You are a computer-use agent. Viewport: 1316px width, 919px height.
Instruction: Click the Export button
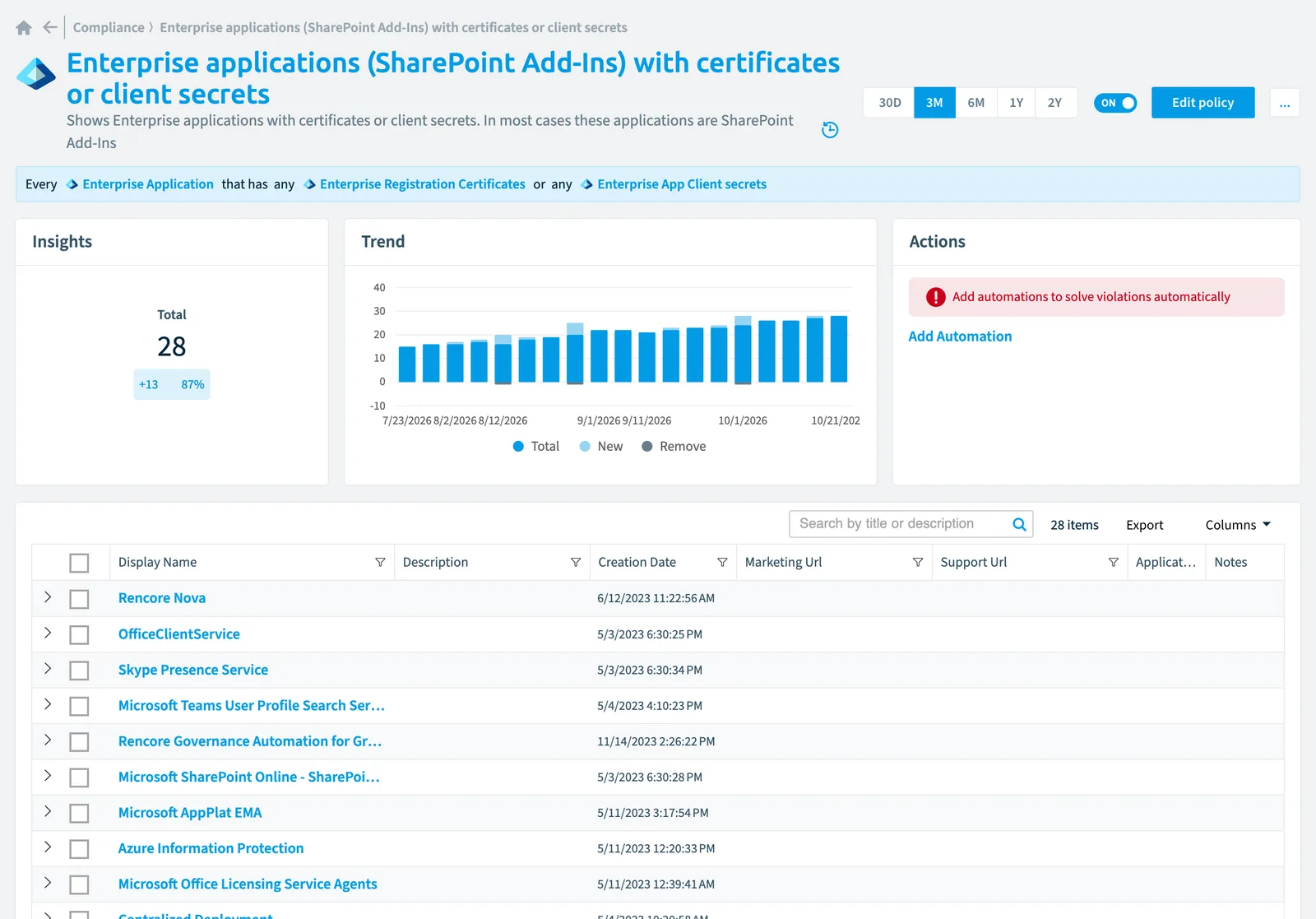[x=1144, y=525]
